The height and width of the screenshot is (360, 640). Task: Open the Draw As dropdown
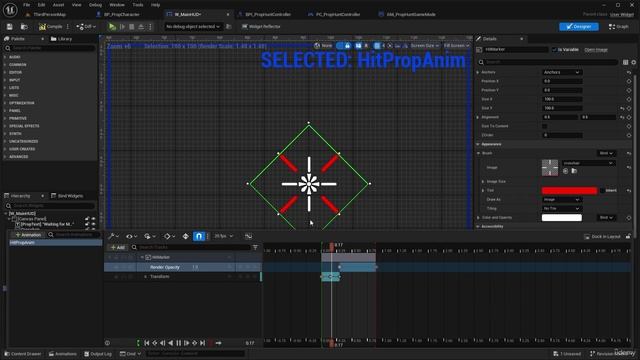click(562, 200)
